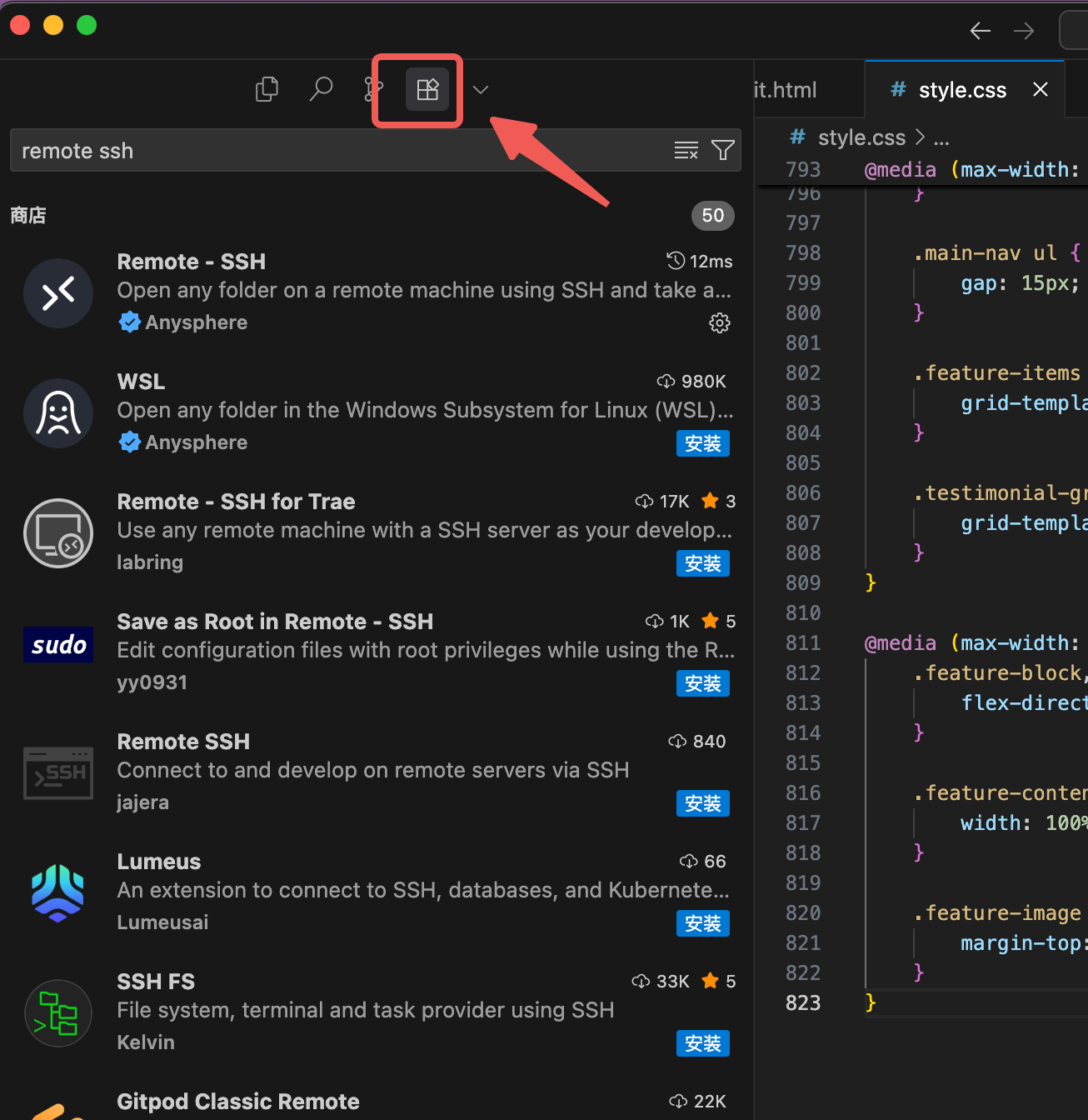The width and height of the screenshot is (1088, 1120).
Task: Click the 'margin-top' property on line 821
Action: (x=1021, y=942)
